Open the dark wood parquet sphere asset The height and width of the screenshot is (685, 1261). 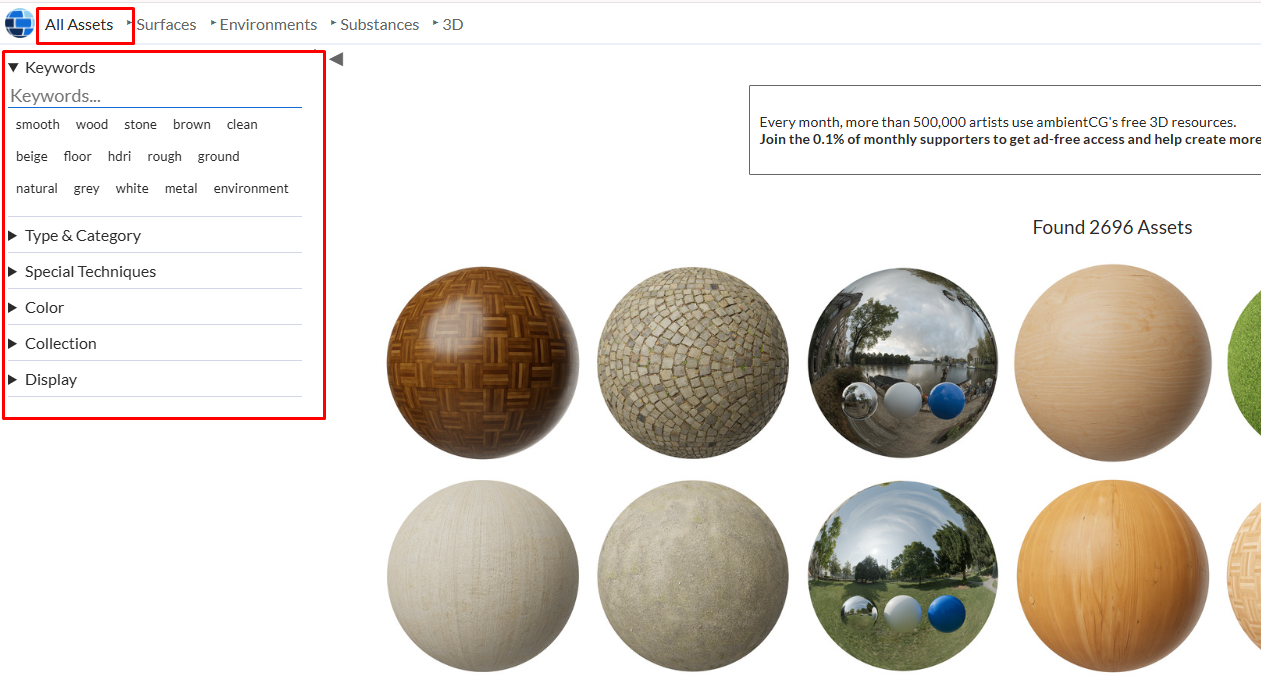pyautogui.click(x=483, y=363)
